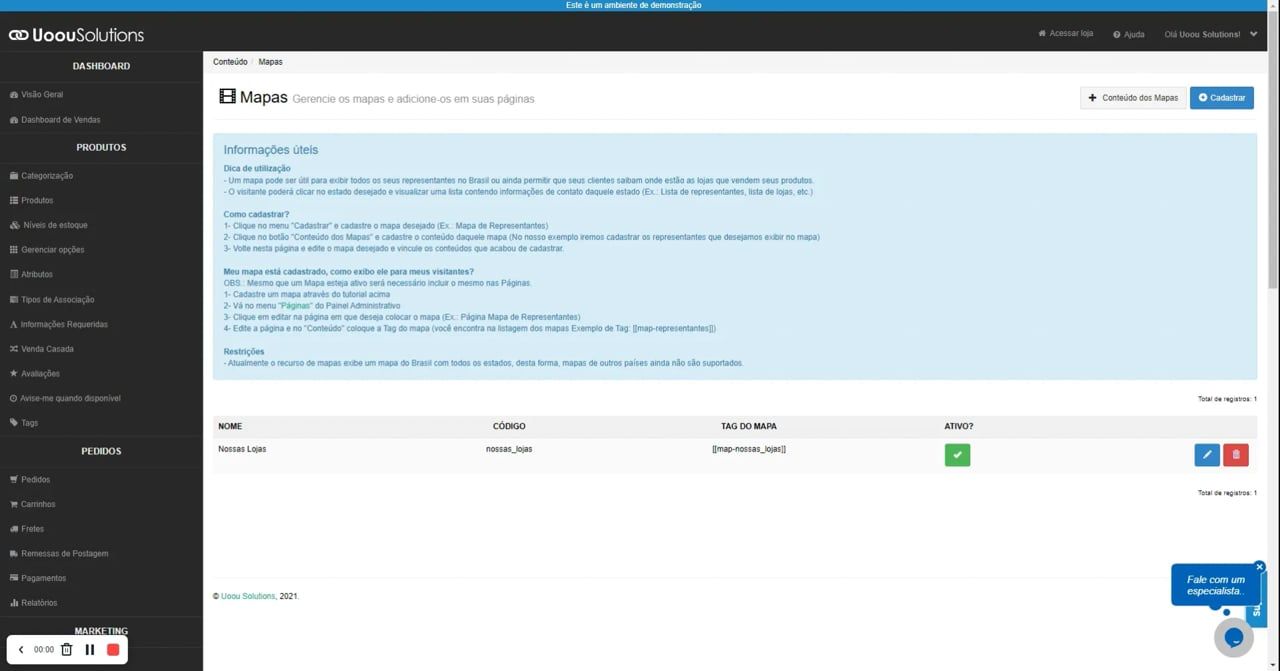Click the Venda Casada shuffle icon

point(13,349)
